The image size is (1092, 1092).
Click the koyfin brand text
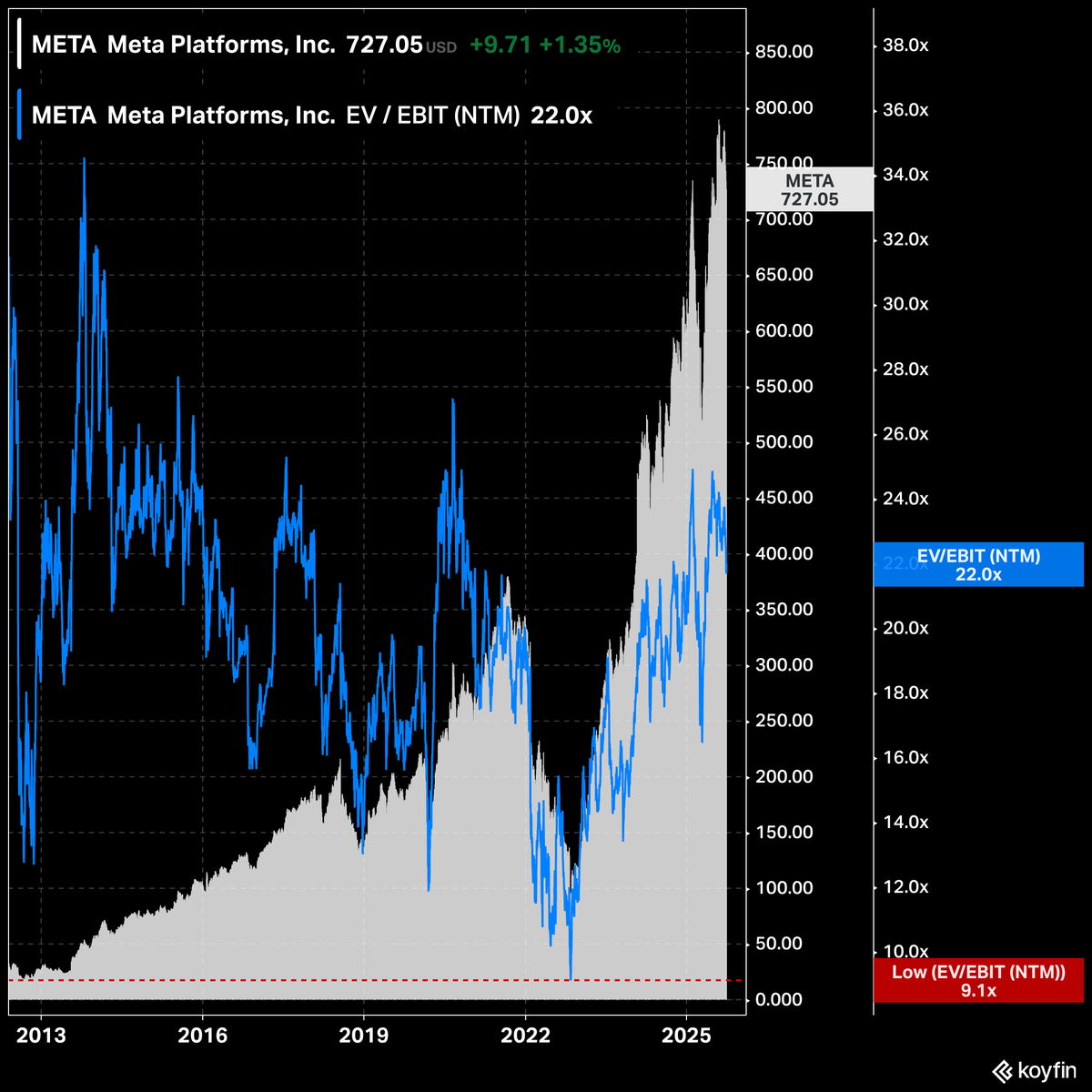1048,1072
